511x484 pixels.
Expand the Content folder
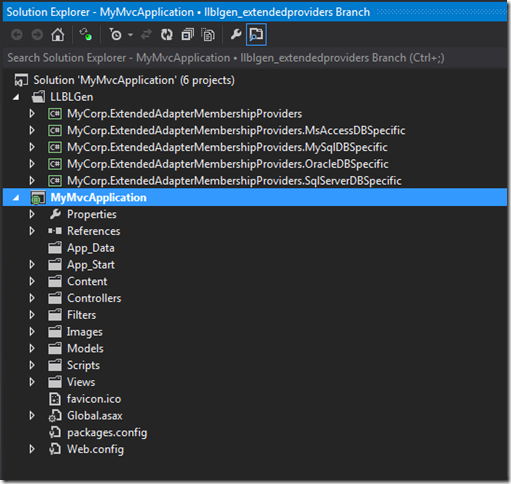click(x=32, y=282)
